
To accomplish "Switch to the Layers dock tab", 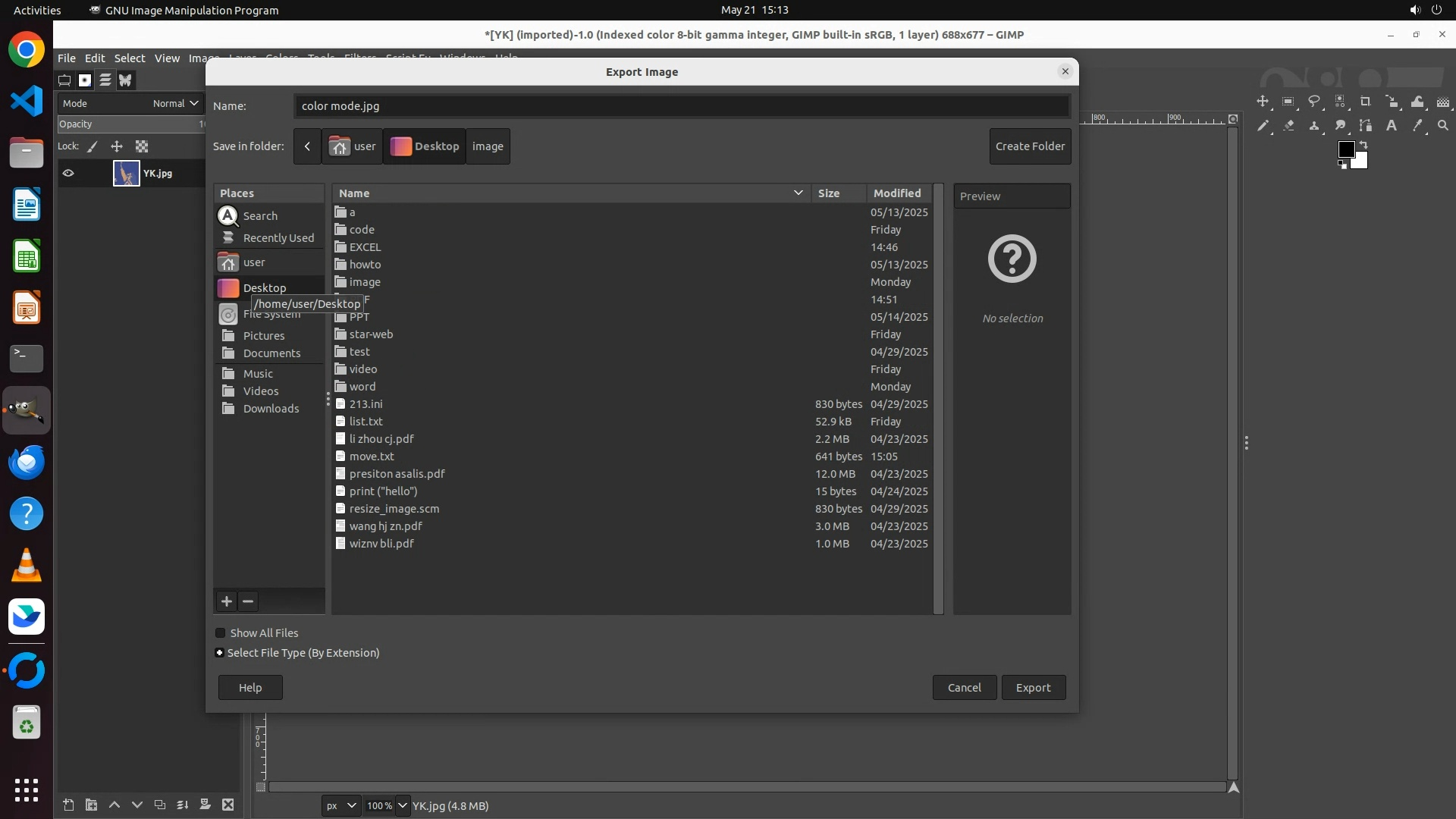I will point(105,80).
